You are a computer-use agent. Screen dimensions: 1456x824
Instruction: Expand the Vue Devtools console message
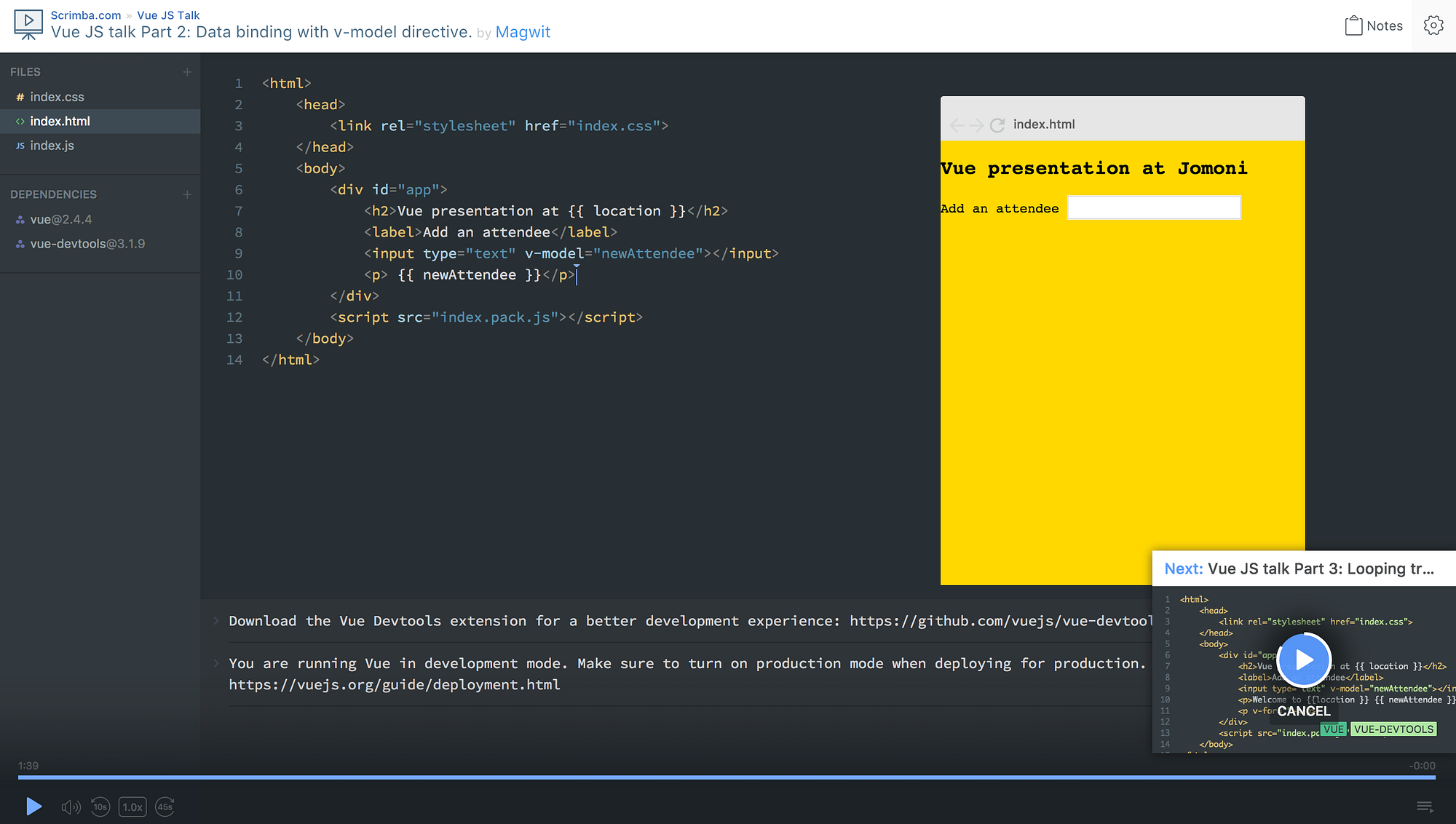[x=216, y=621]
